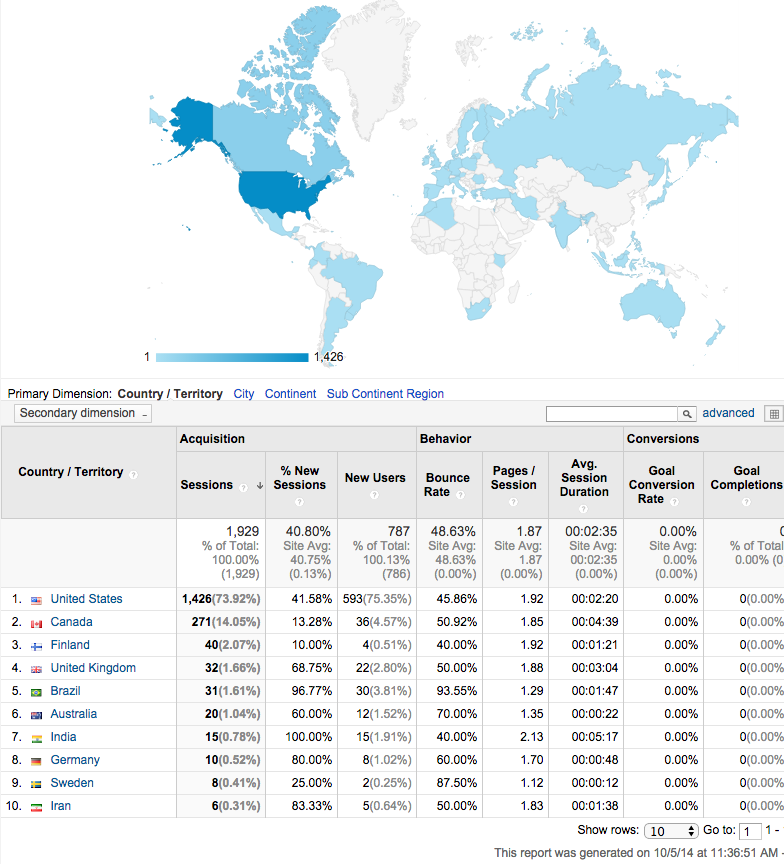Click the 68.75% new sessions for United Kingdom

coord(312,668)
